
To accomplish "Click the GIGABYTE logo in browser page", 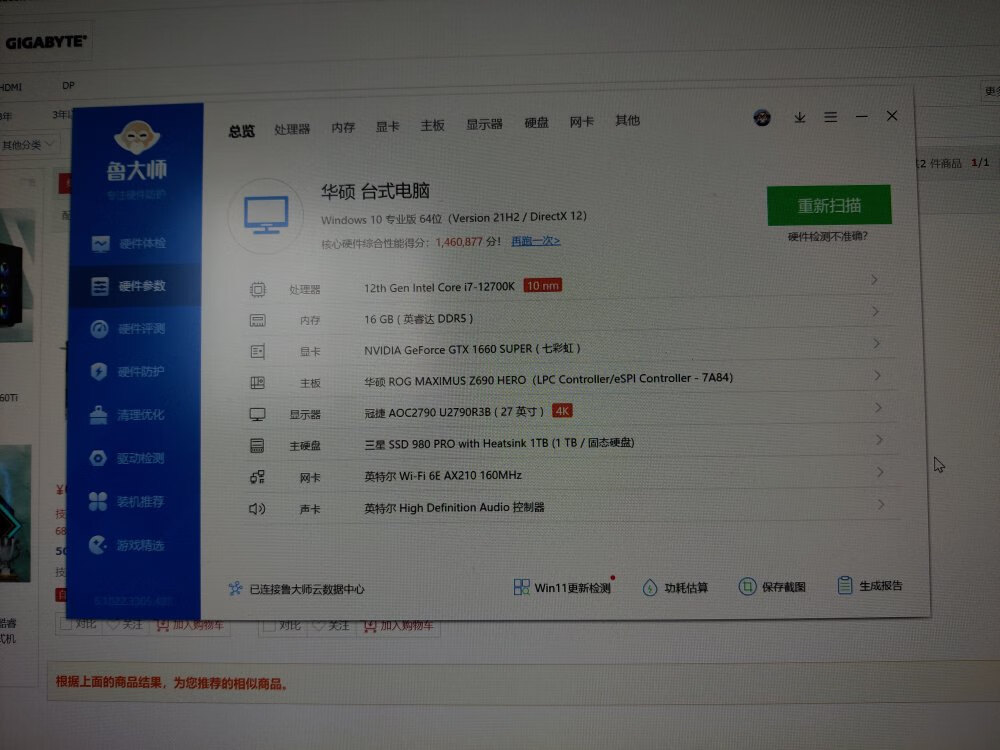I will pyautogui.click(x=45, y=42).
